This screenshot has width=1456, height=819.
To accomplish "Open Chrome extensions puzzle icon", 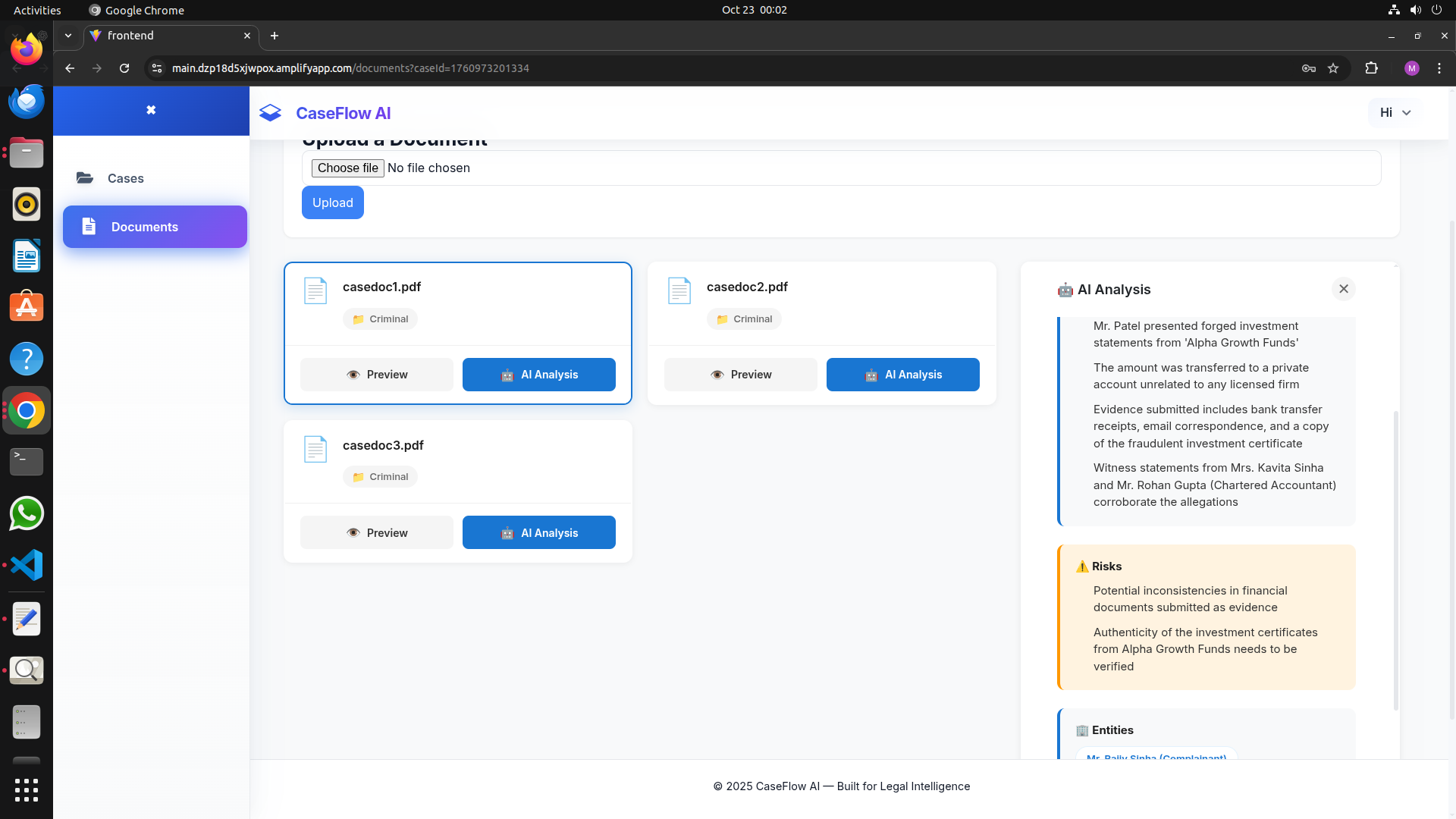I will pos(1371,68).
